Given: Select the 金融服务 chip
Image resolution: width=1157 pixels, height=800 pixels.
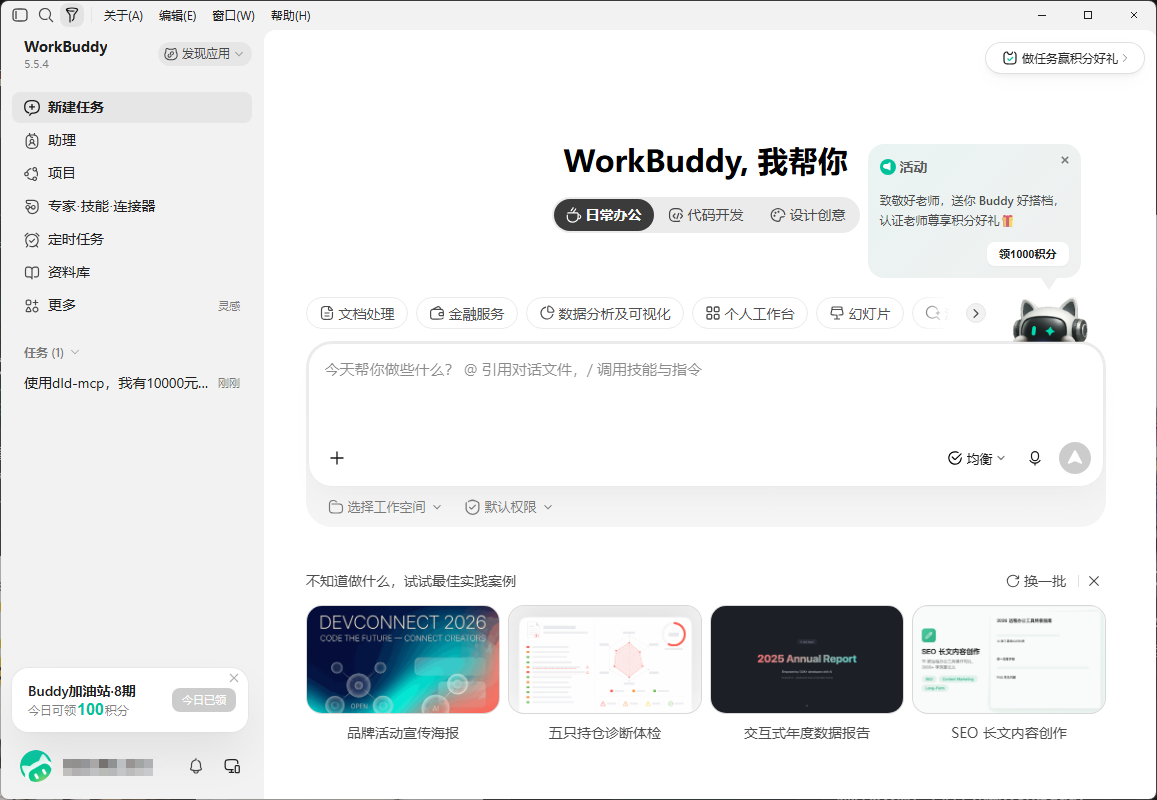Looking at the screenshot, I should click(467, 314).
